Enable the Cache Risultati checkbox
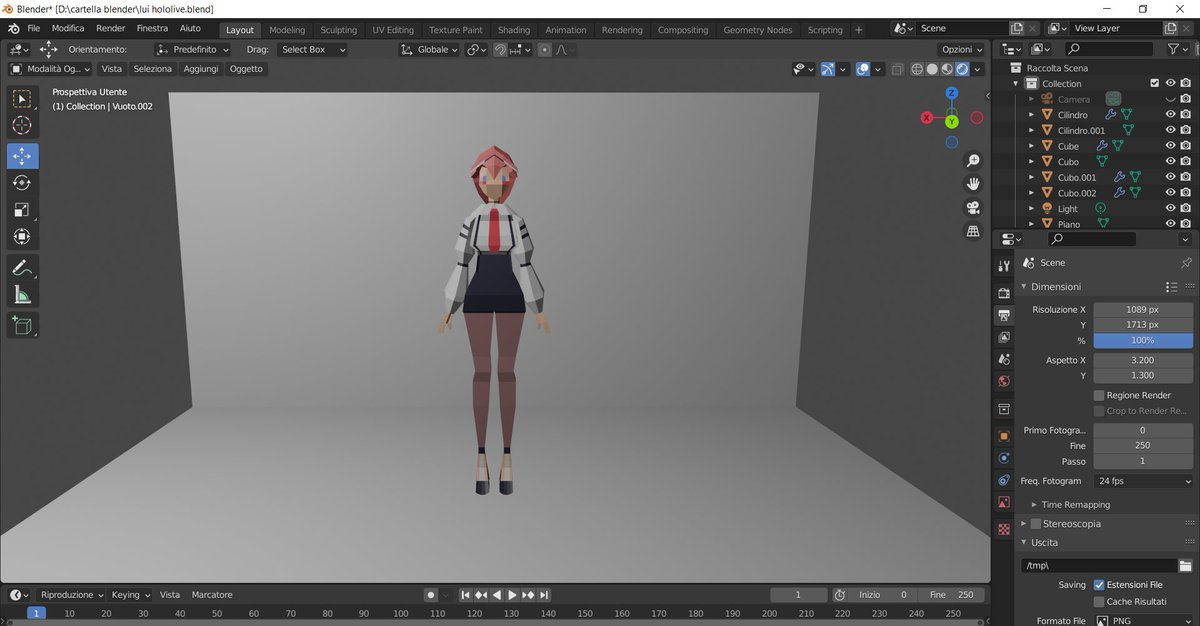Screen dimensions: 1200x626 click(1099, 601)
